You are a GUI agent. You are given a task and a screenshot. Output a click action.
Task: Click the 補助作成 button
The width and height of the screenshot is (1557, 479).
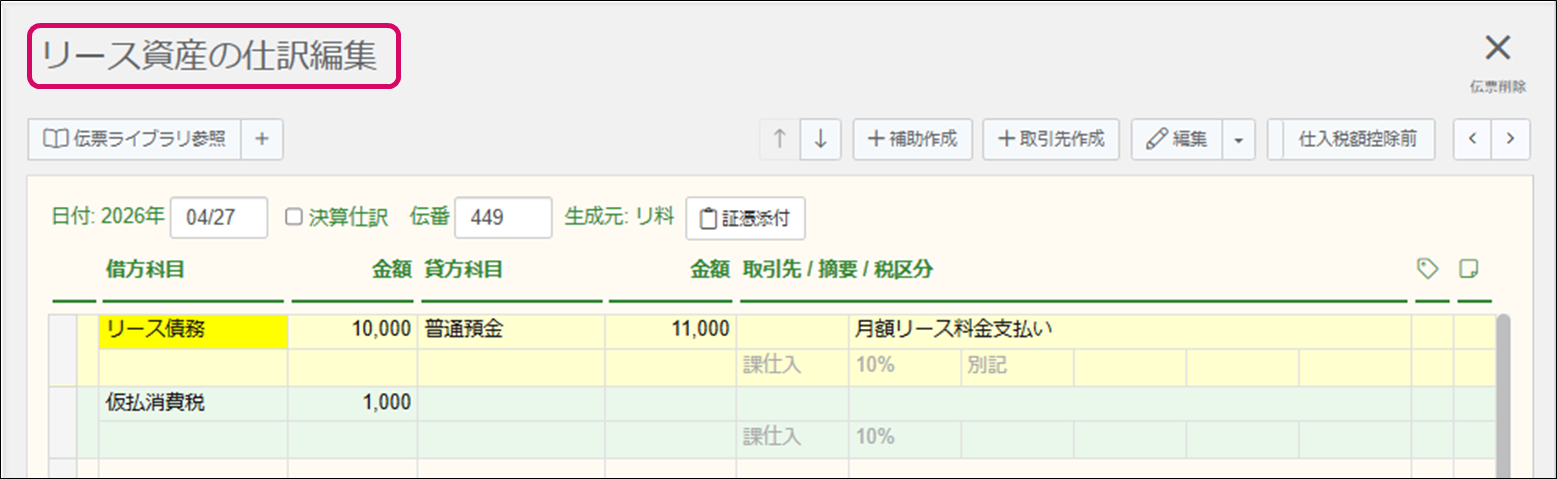click(x=912, y=140)
